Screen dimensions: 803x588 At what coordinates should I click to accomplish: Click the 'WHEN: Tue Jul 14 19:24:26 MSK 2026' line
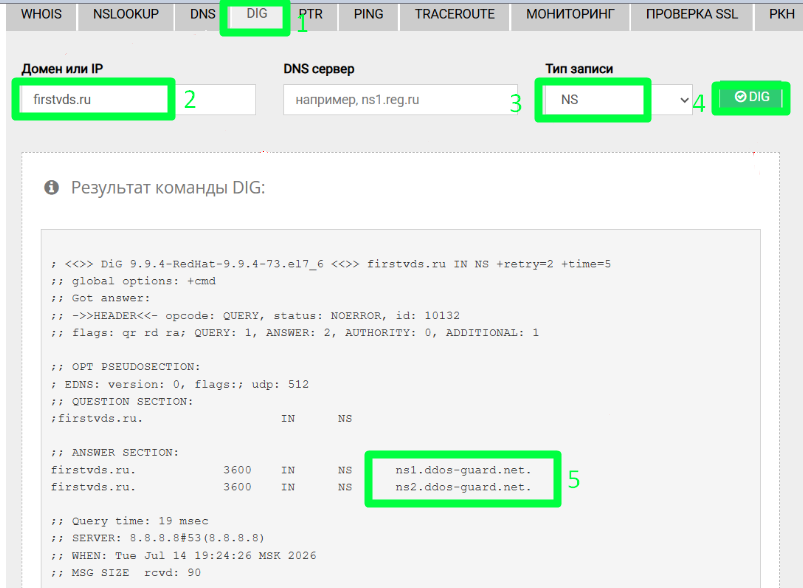(183, 555)
